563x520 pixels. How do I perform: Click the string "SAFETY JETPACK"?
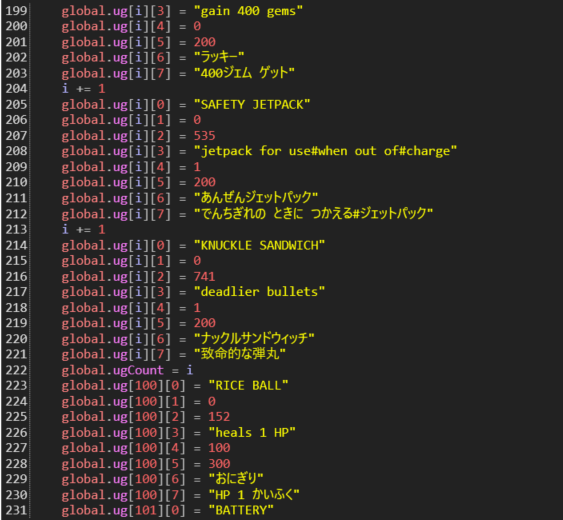point(252,105)
